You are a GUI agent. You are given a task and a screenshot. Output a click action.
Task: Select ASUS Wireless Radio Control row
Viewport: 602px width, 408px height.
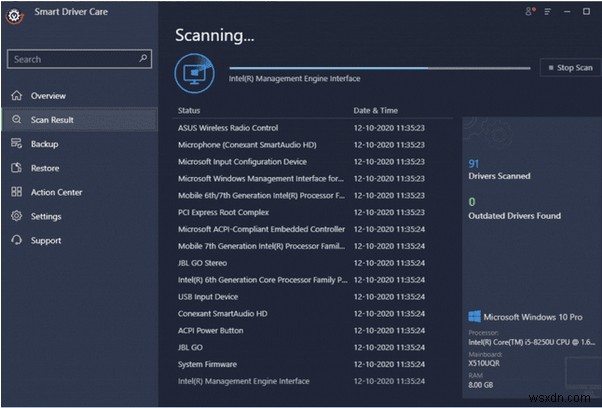tap(313, 128)
